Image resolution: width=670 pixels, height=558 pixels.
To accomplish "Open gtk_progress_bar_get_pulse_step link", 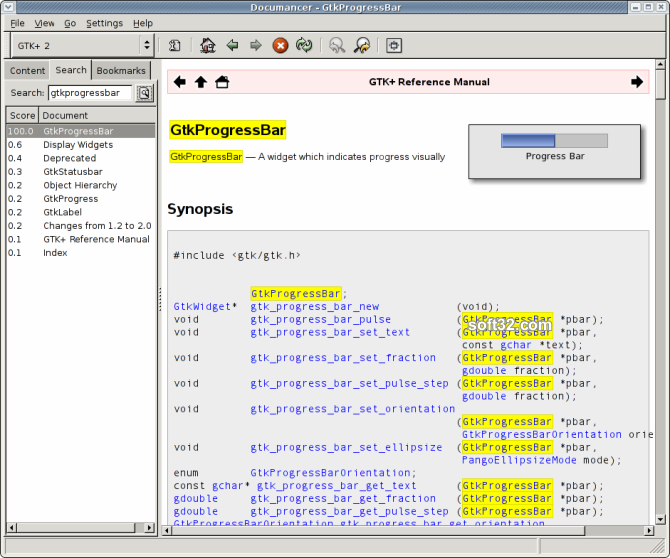I will tap(349, 511).
